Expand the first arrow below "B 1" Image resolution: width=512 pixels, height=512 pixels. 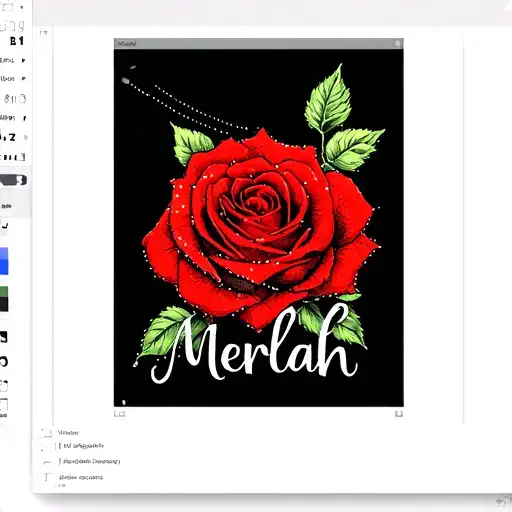[23, 60]
